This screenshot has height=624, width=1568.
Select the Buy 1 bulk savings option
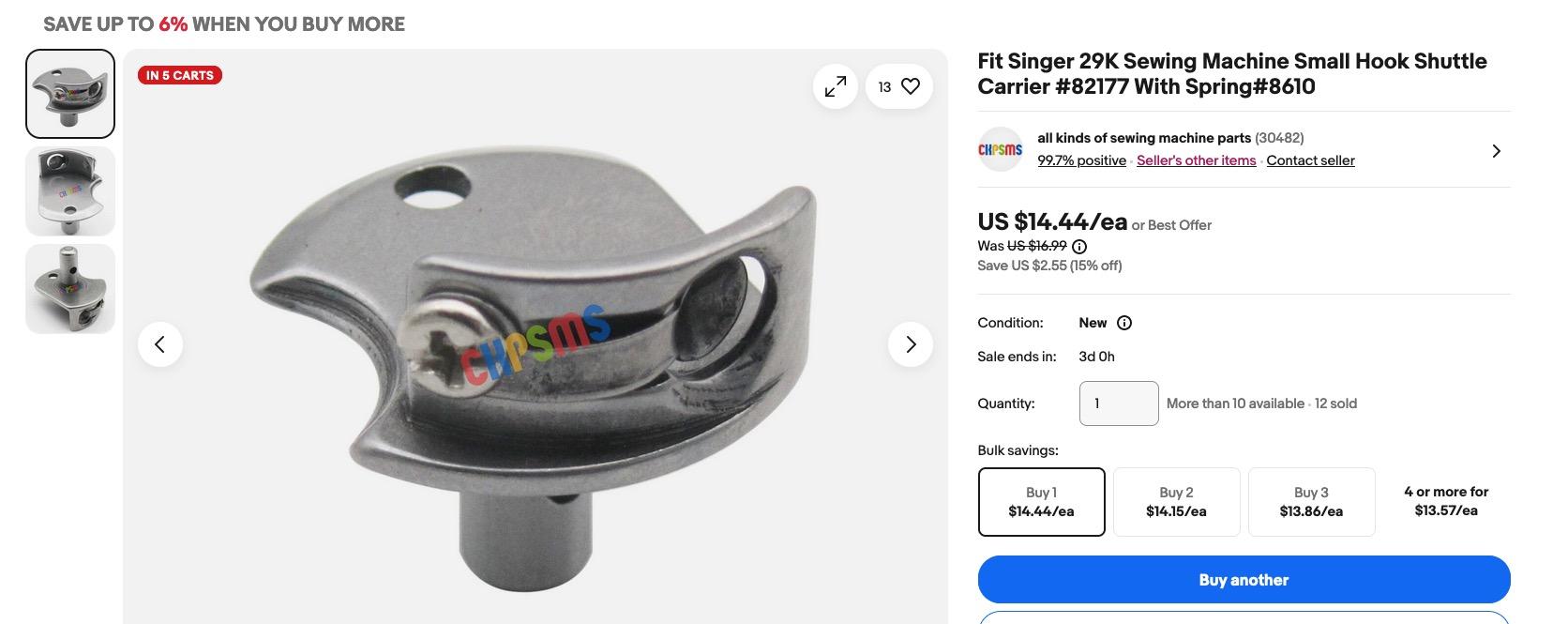[1041, 502]
